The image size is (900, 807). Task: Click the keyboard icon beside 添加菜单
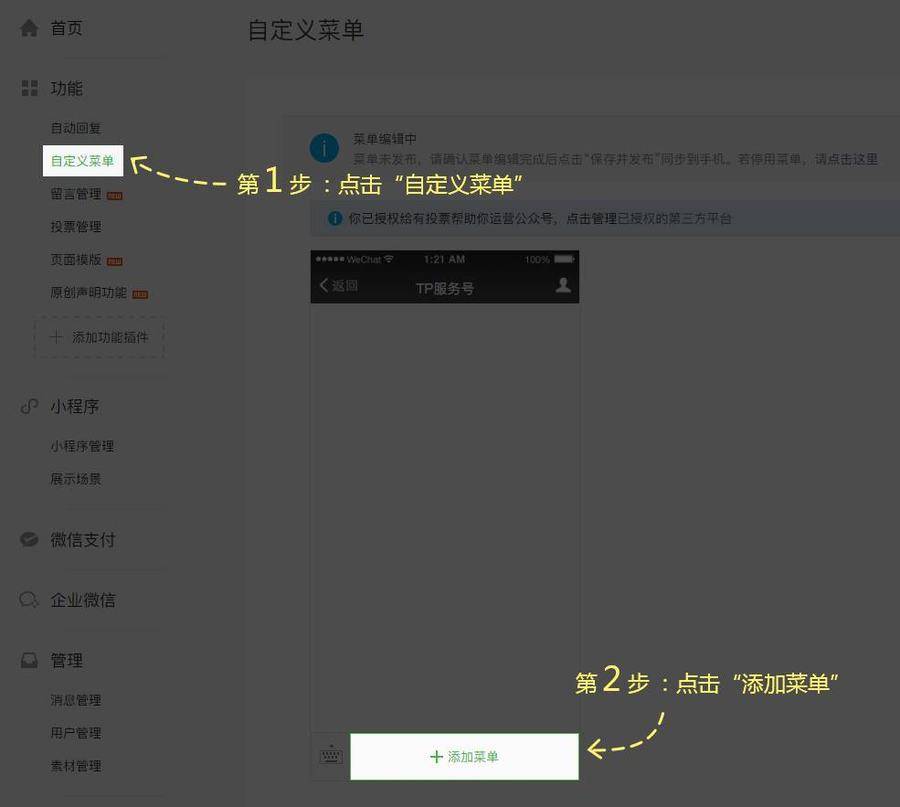[331, 755]
